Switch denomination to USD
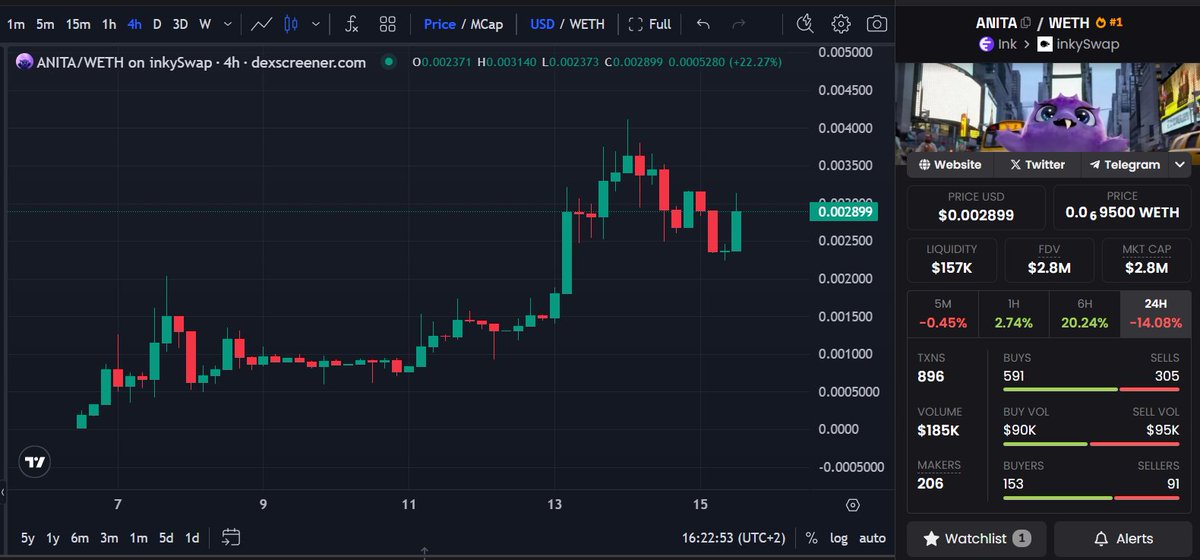 pyautogui.click(x=542, y=23)
